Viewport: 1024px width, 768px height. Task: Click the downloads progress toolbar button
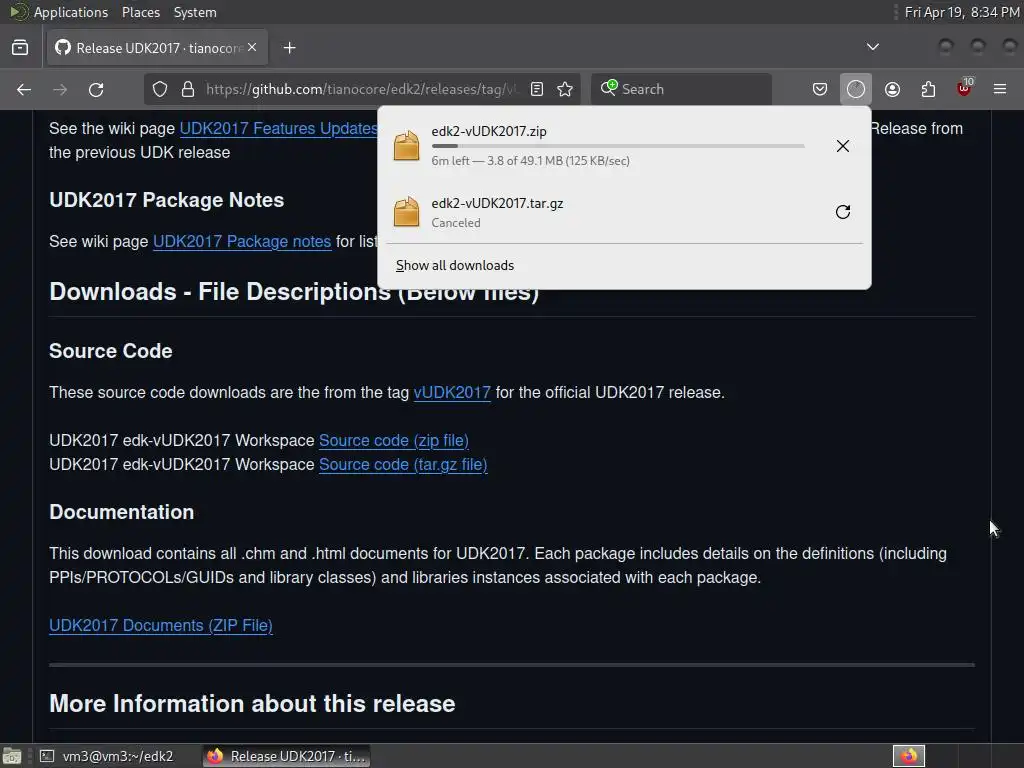pyautogui.click(x=856, y=89)
